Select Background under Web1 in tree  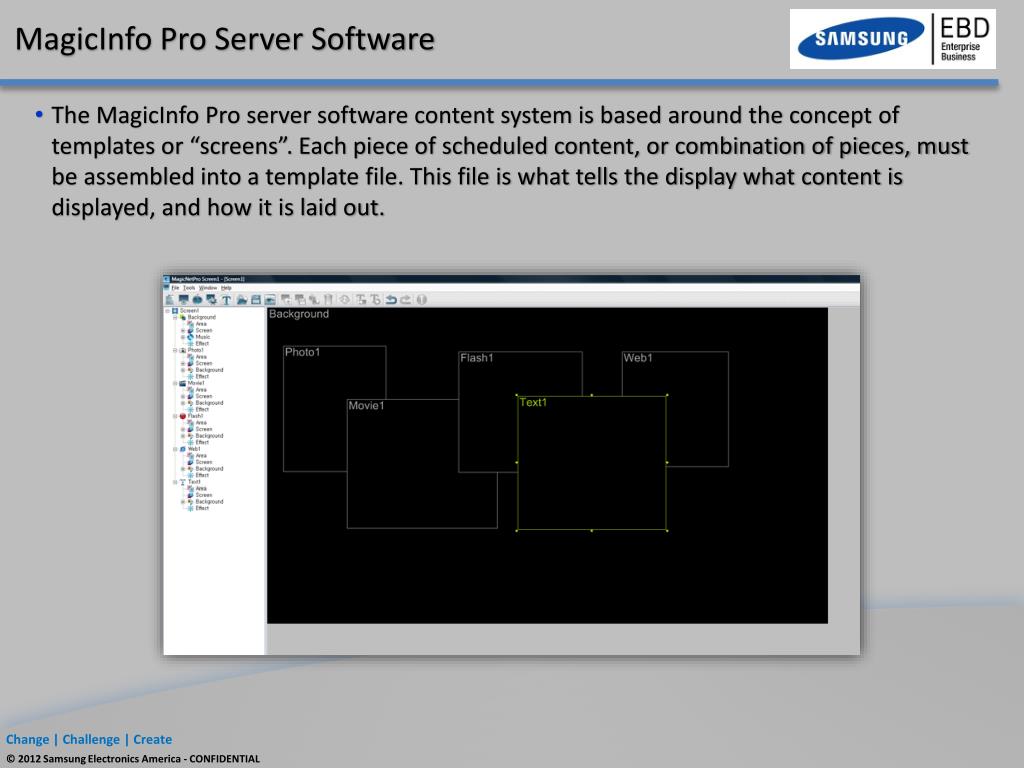pos(210,469)
